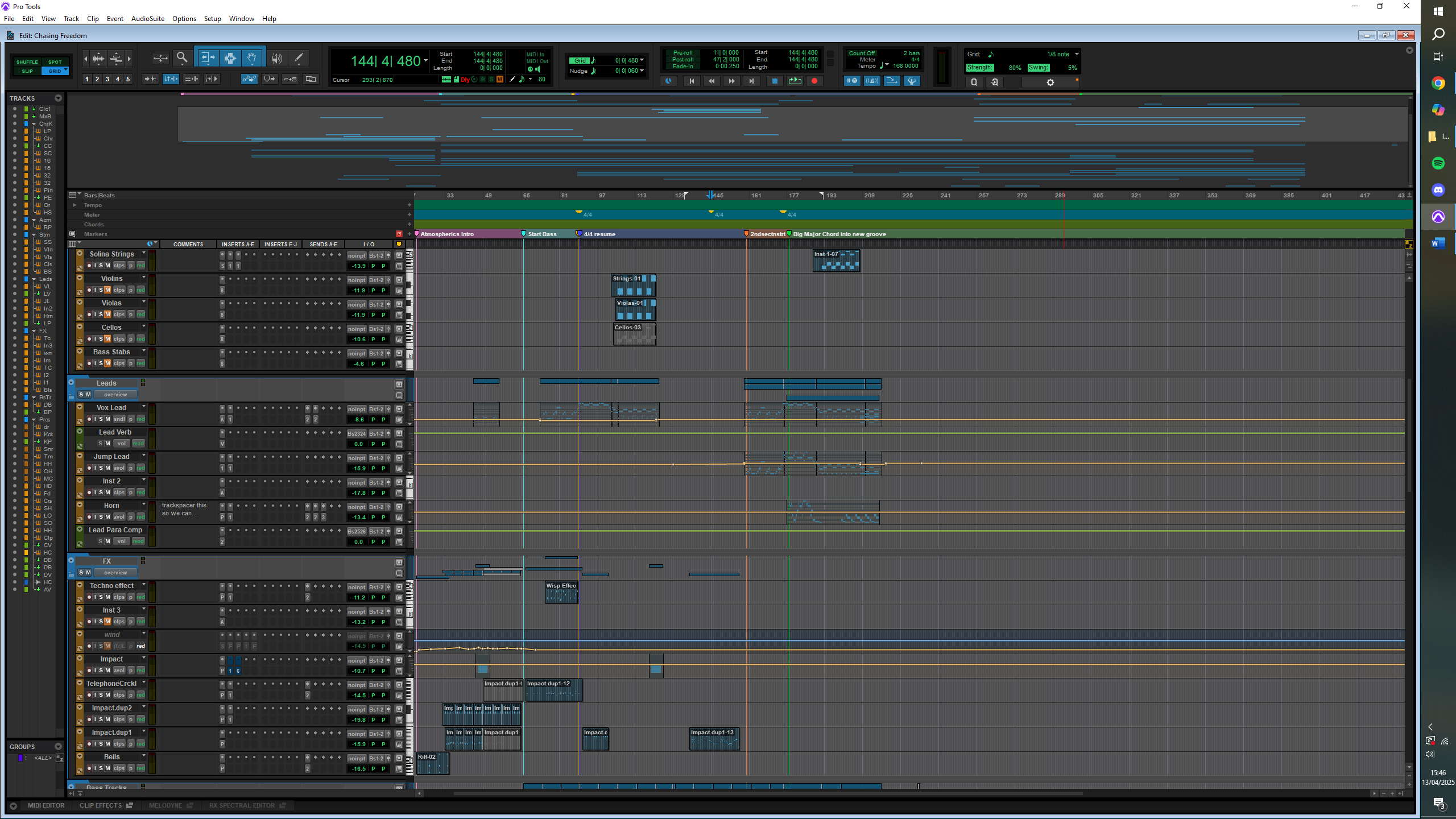Toggle Loop Playback transport button
The width and height of the screenshot is (1456, 819).
pos(795,81)
